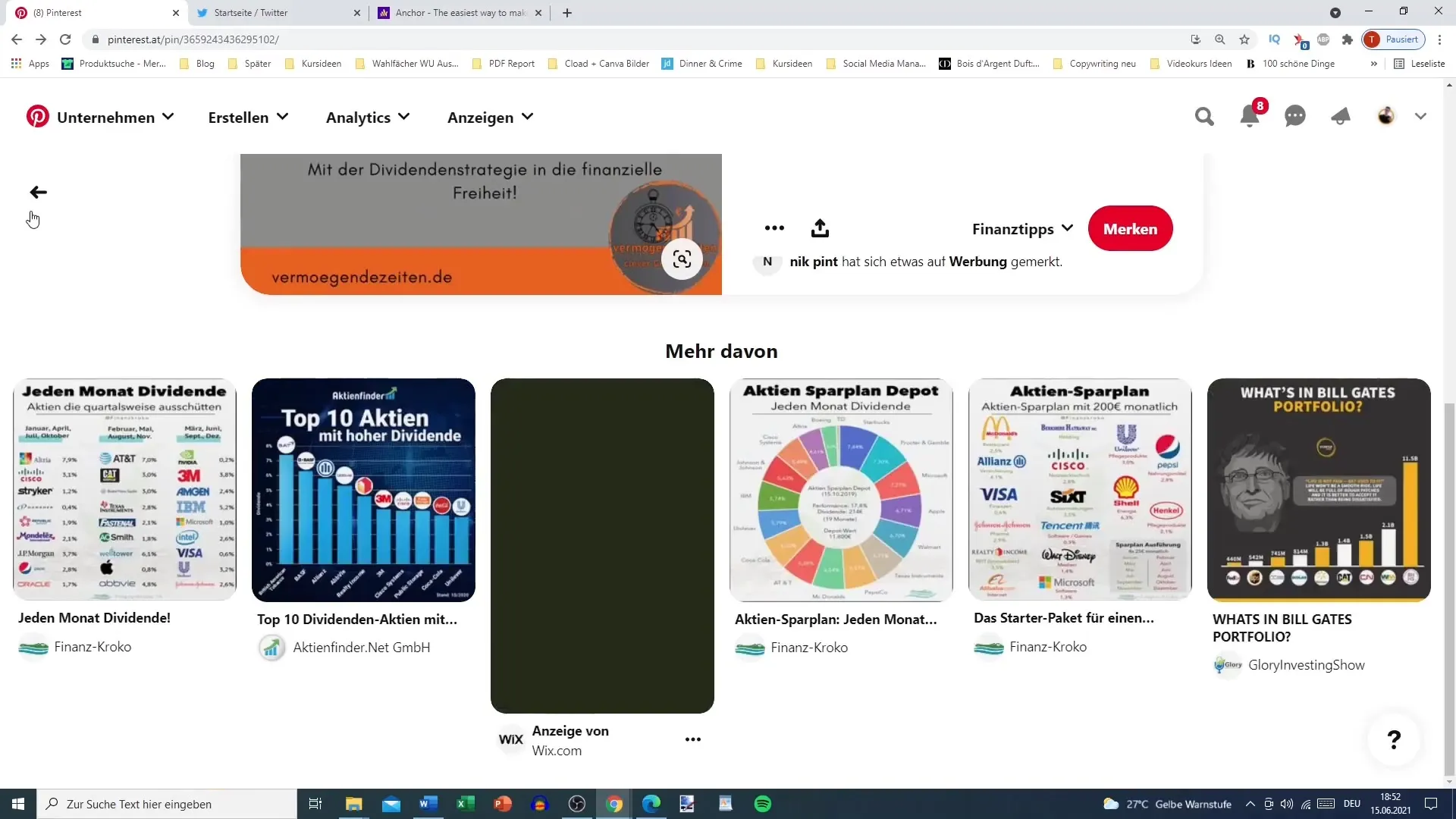Expand the account chevron next to avatar
1456x819 pixels.
pos(1420,116)
